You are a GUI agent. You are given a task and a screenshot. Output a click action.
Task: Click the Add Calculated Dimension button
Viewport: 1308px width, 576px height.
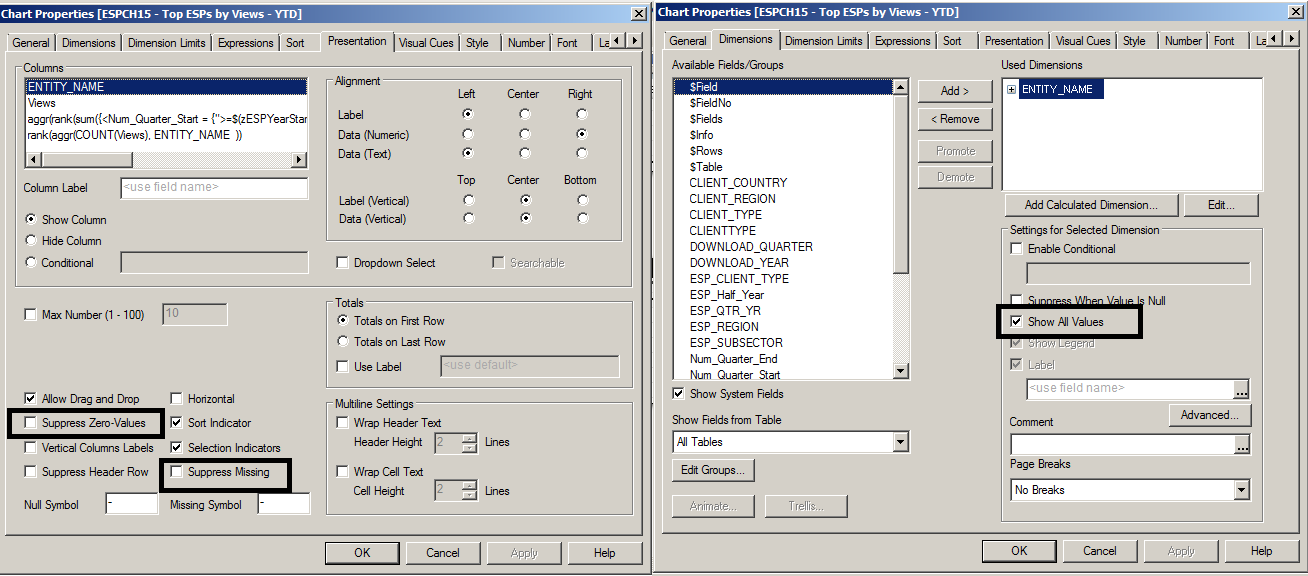coord(1090,205)
